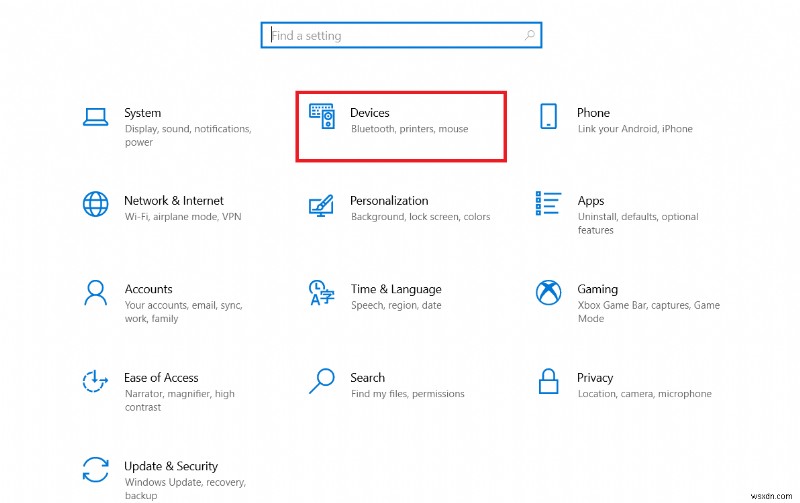The image size is (800, 503).
Task: Click the Phone icon
Action: tap(548, 116)
